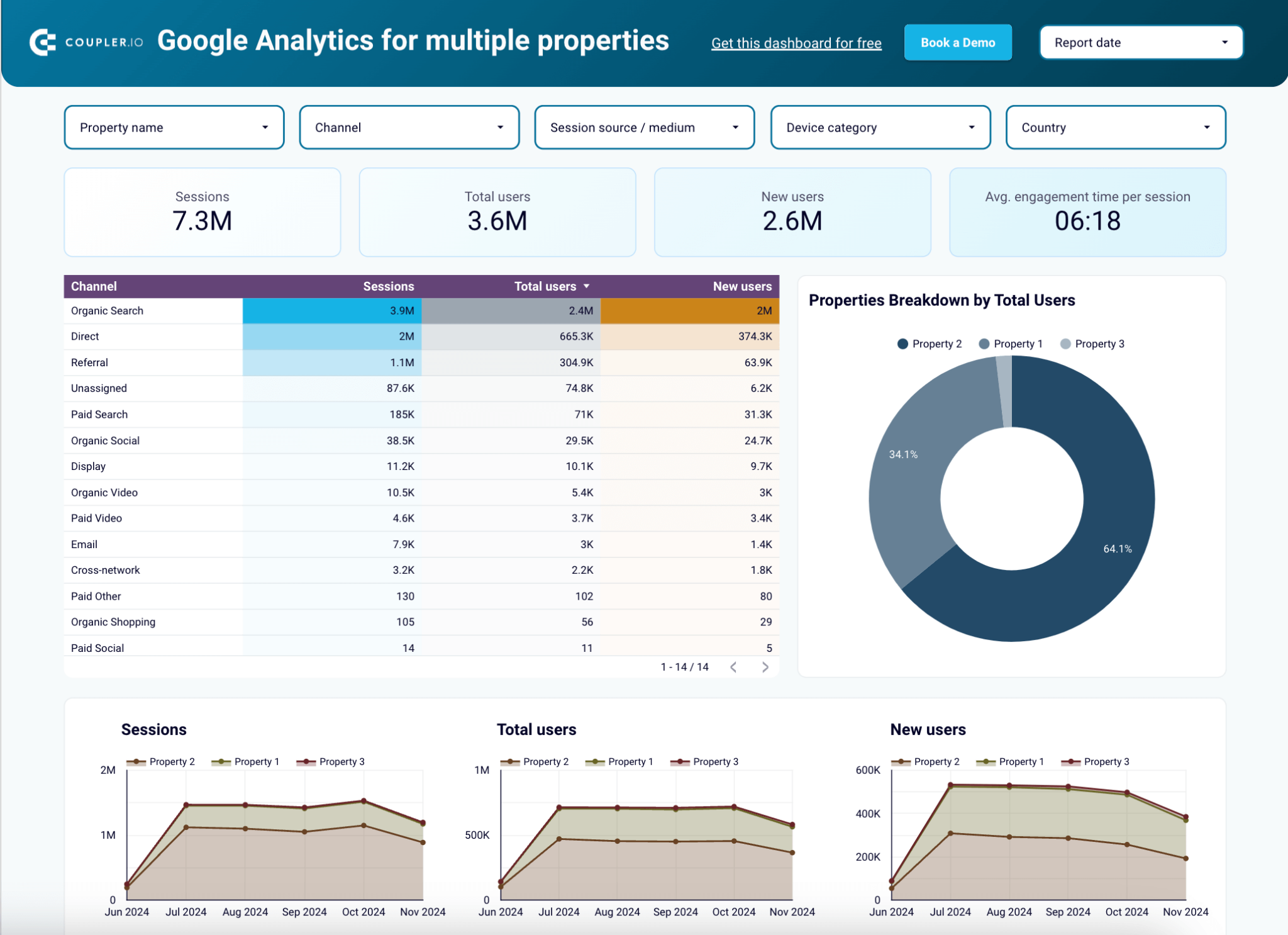Image resolution: width=1288 pixels, height=935 pixels.
Task: Click the Property 2 legend marker in Total users chart
Action: click(x=509, y=761)
